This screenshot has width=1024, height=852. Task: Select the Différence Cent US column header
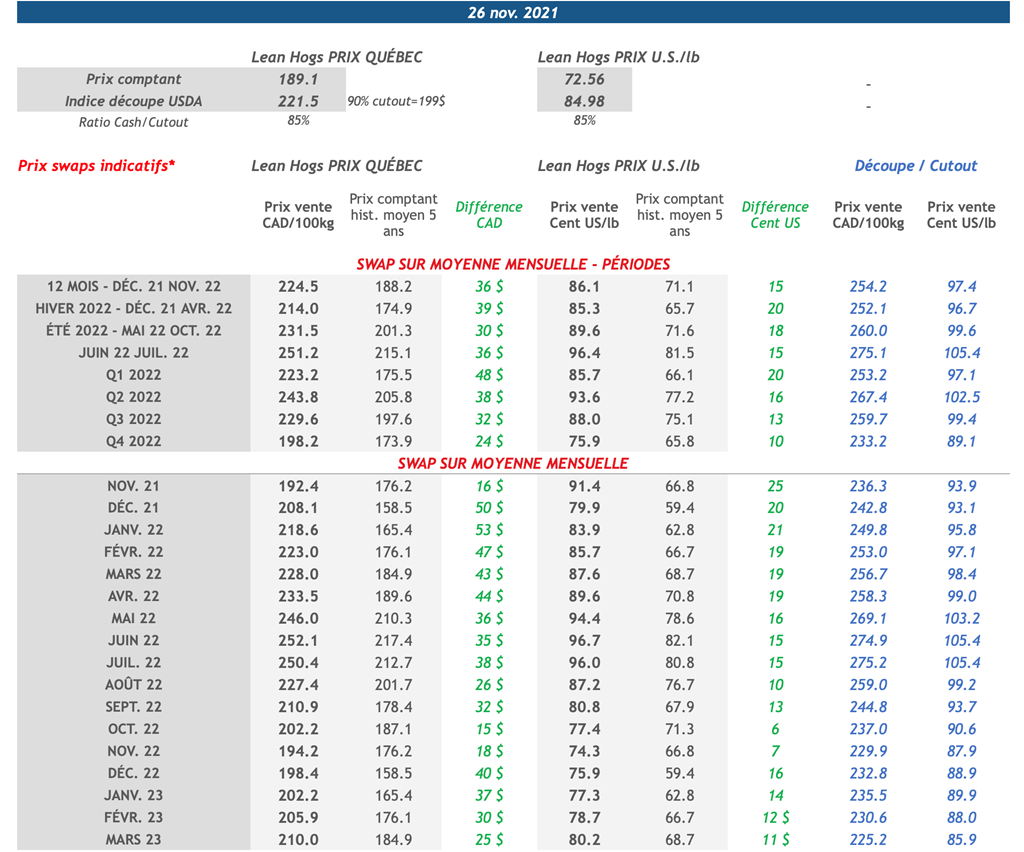coord(775,215)
